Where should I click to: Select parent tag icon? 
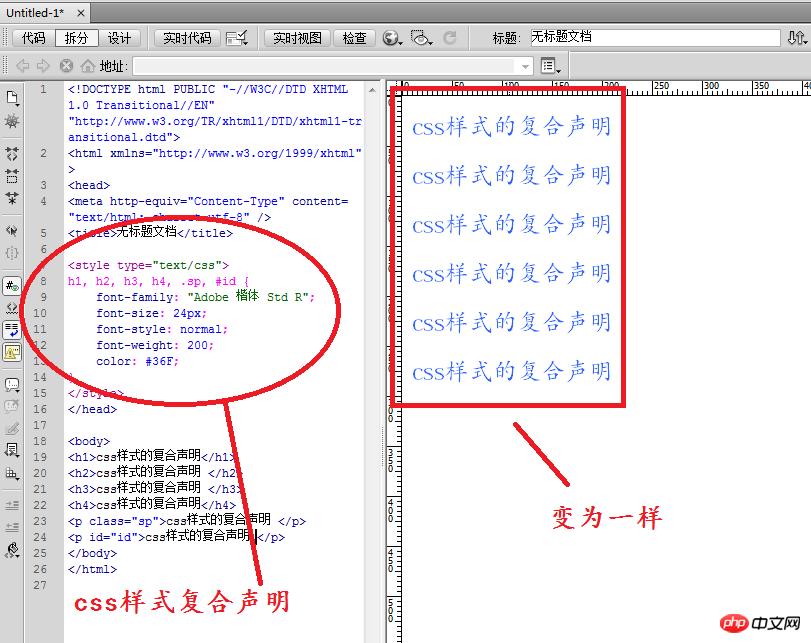click(12, 230)
